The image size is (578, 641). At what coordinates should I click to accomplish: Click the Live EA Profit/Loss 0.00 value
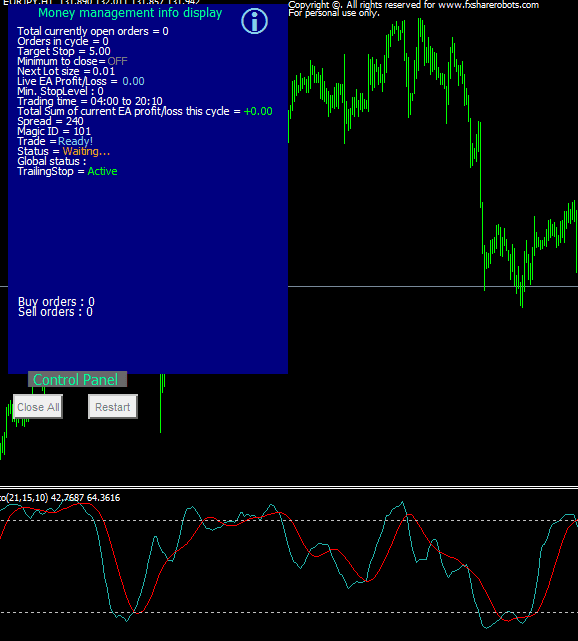133,81
